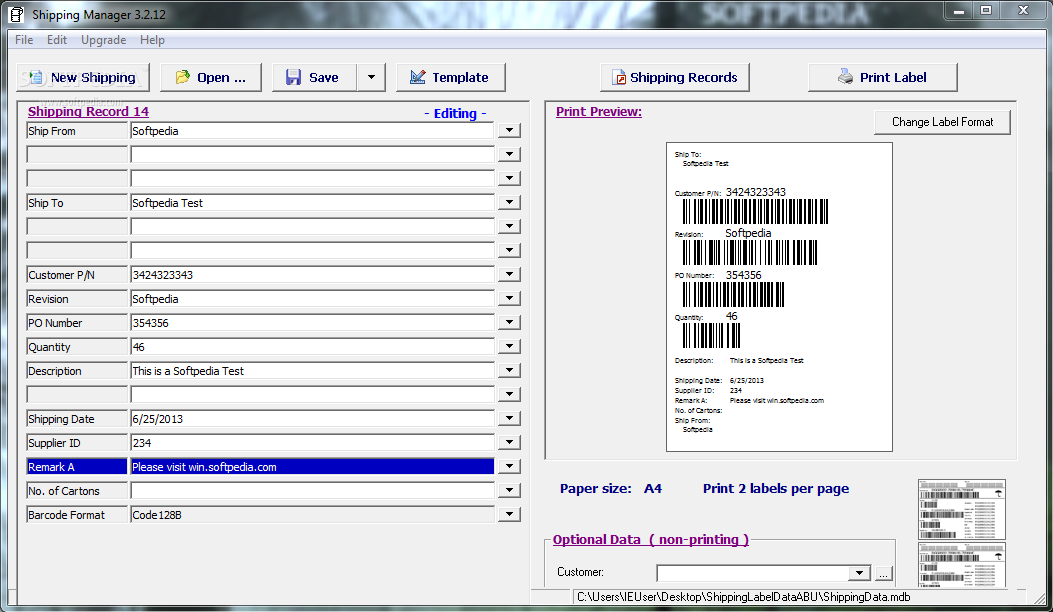Click the empty No. of Cartons field

tap(312, 490)
